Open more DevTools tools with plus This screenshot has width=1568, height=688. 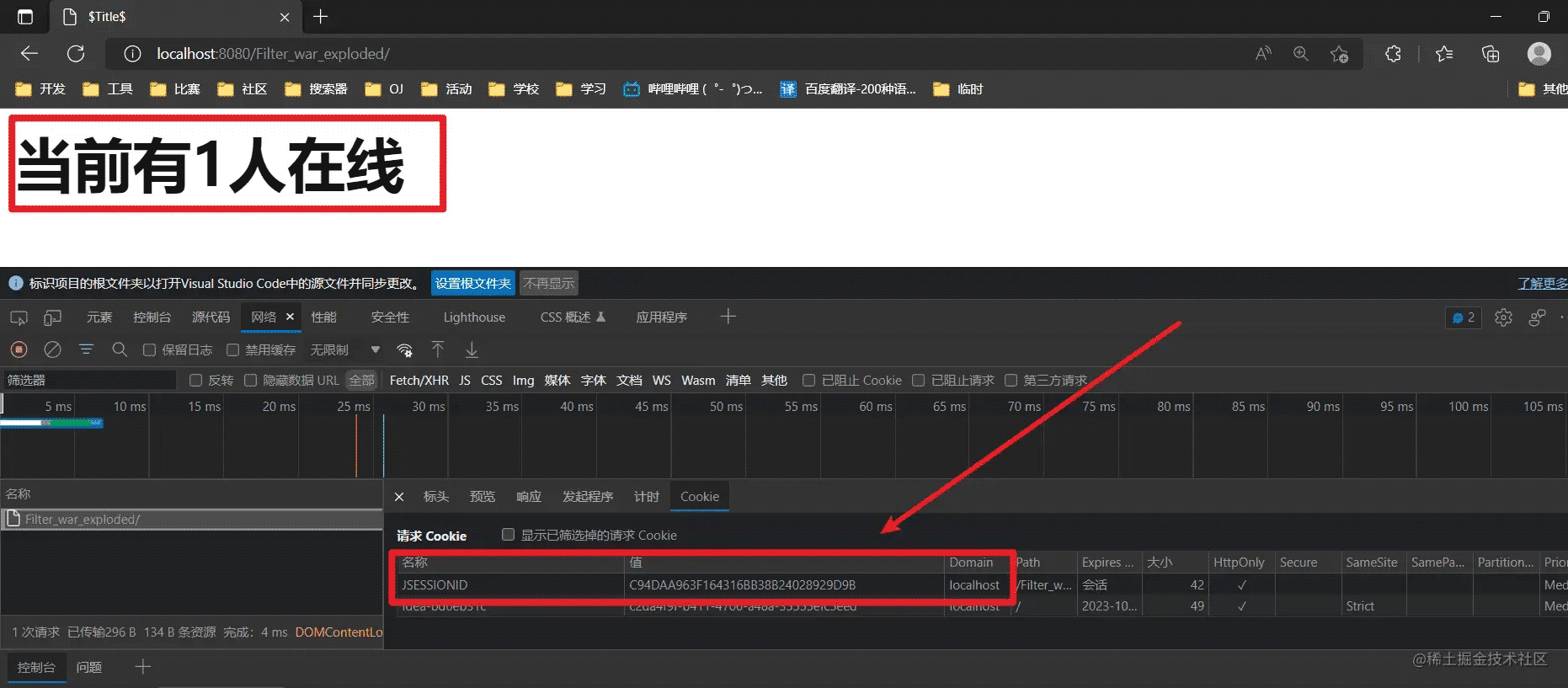[x=728, y=317]
